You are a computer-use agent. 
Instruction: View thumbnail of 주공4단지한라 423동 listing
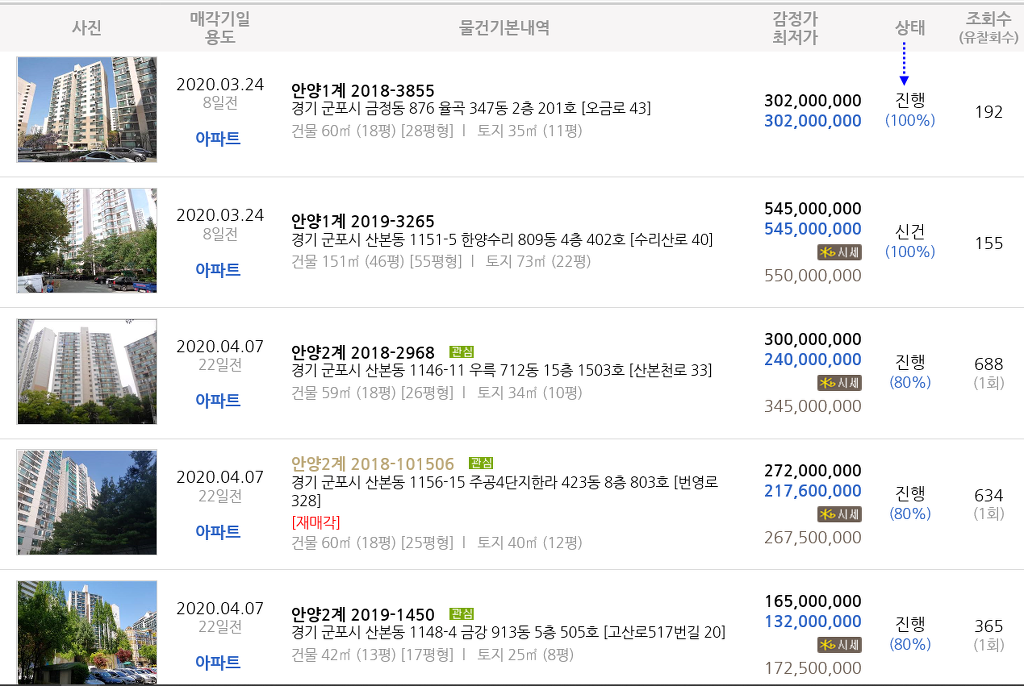click(x=87, y=502)
